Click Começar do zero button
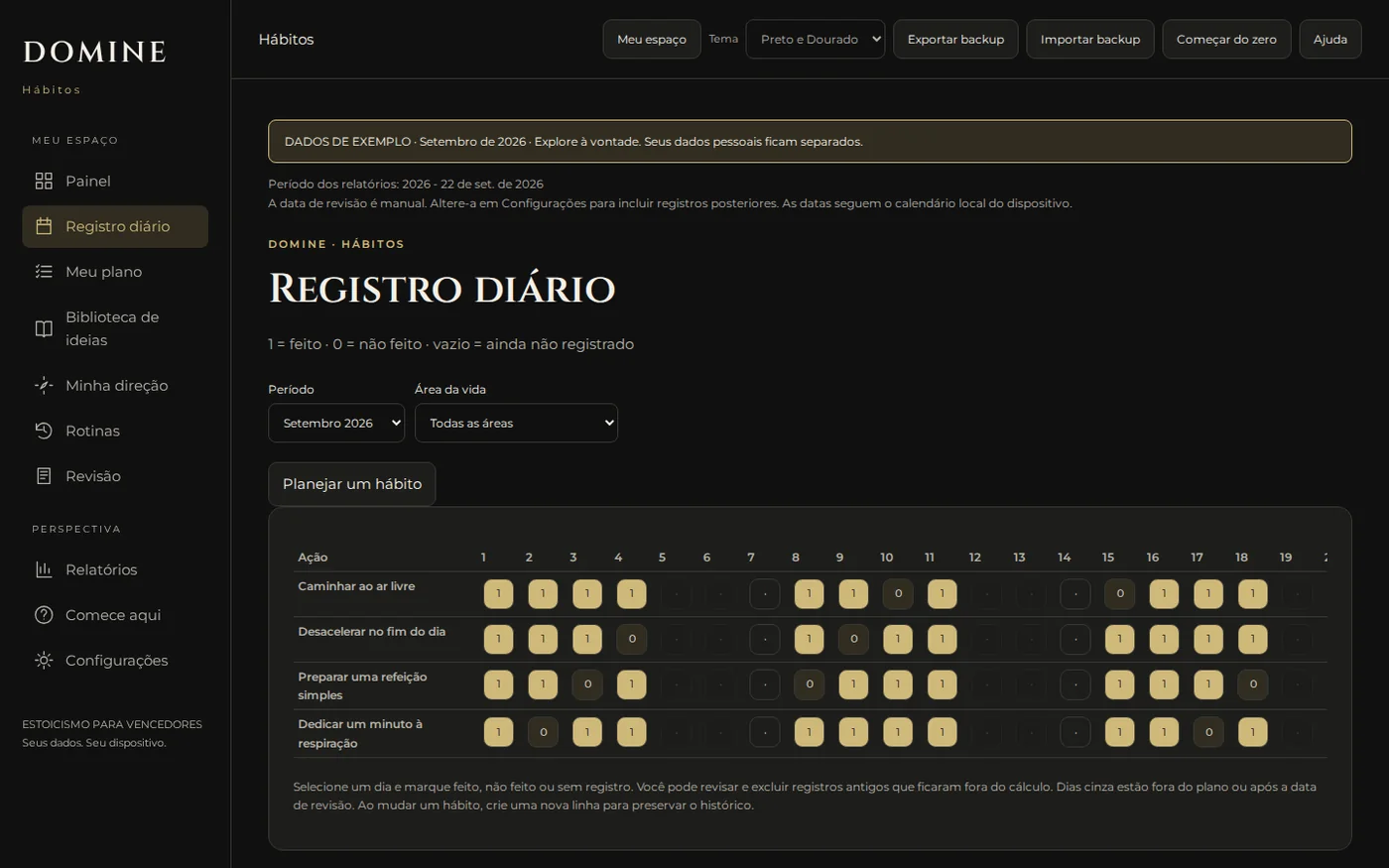Image resolution: width=1389 pixels, height=868 pixels. tap(1226, 40)
